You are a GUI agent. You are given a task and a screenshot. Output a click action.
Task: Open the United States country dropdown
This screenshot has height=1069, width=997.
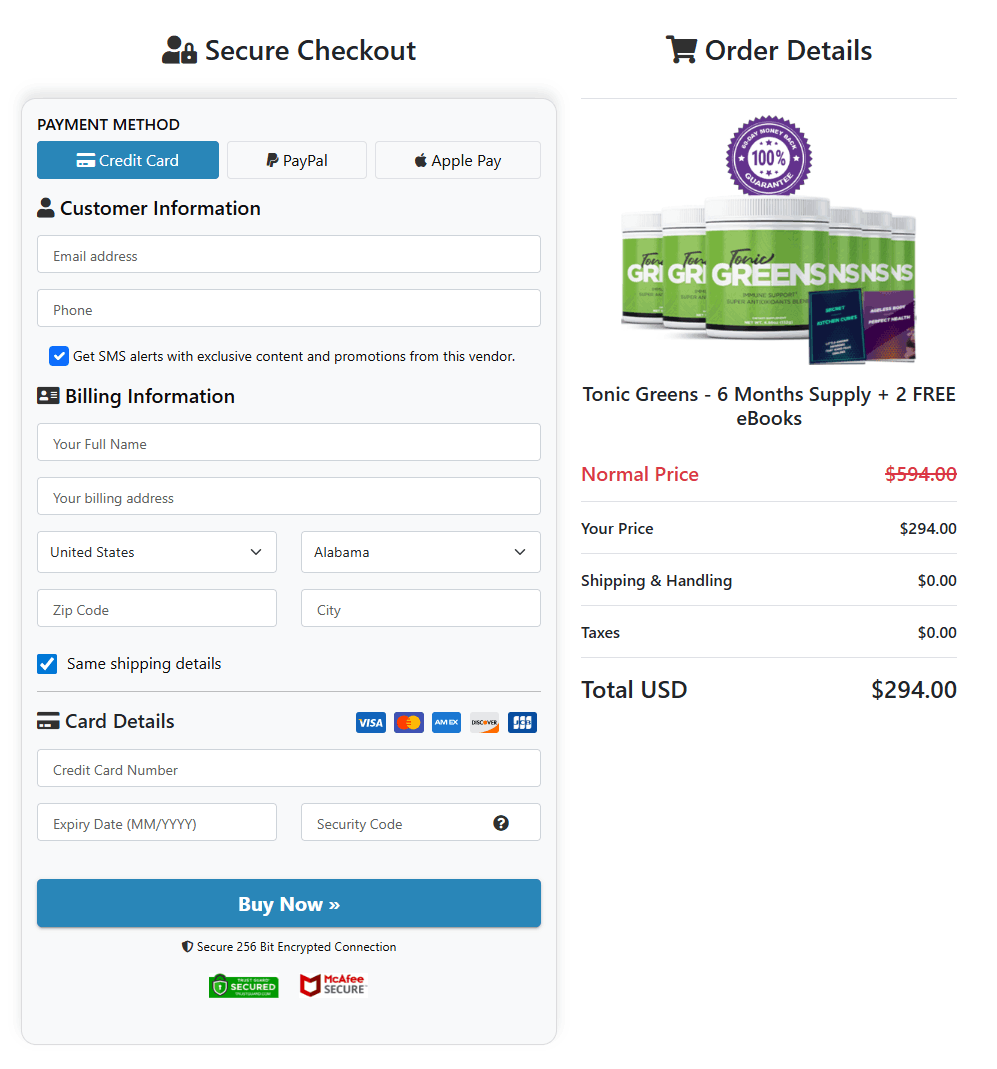pyautogui.click(x=157, y=552)
